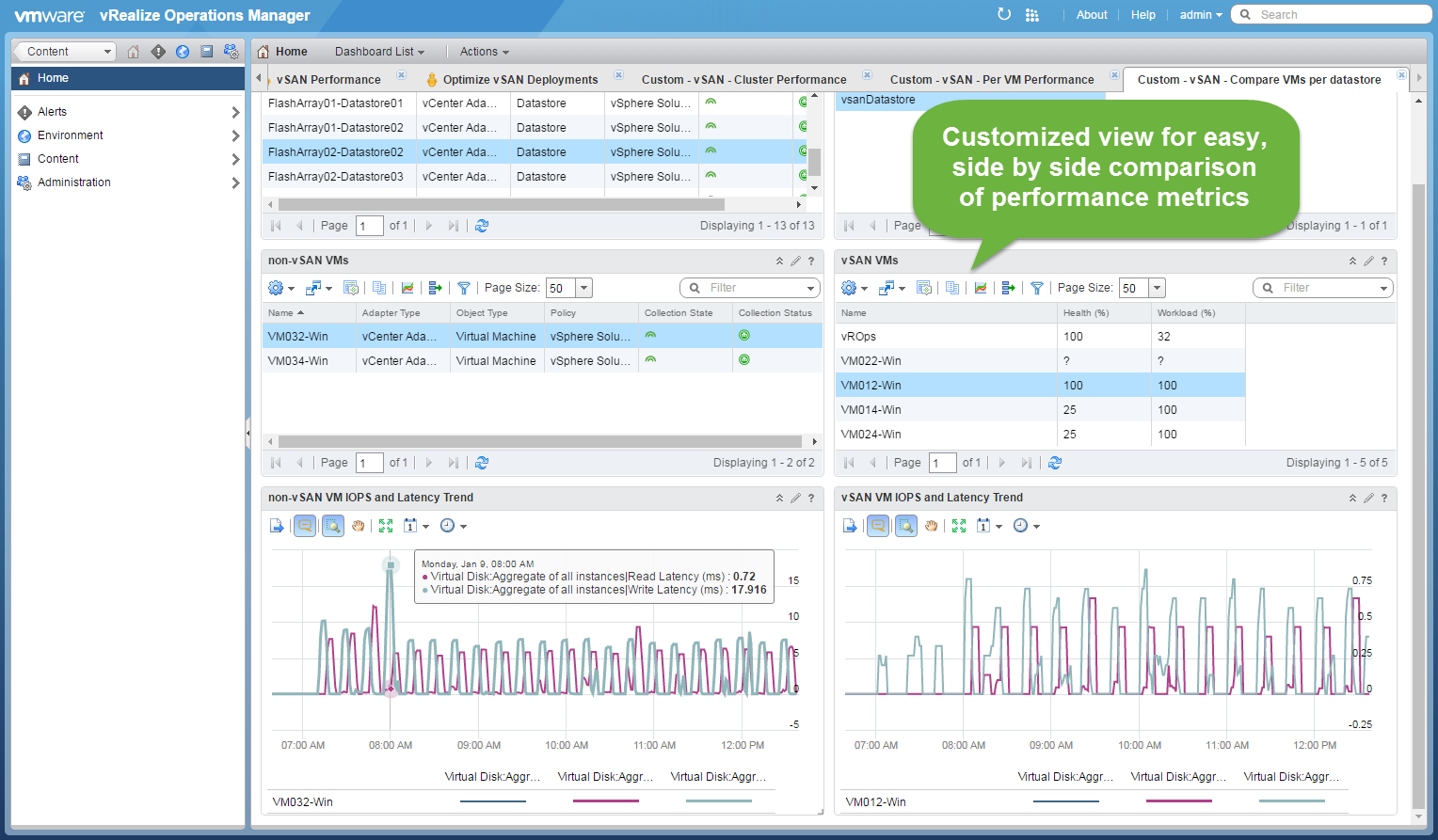Open the apps grid icon in header
The width and height of the screenshot is (1438, 840).
click(x=1032, y=15)
